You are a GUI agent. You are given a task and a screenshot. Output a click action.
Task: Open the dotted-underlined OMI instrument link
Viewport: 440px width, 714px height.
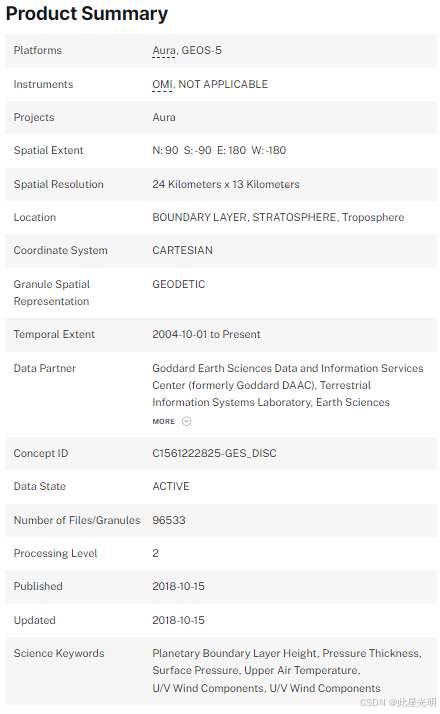pos(162,84)
